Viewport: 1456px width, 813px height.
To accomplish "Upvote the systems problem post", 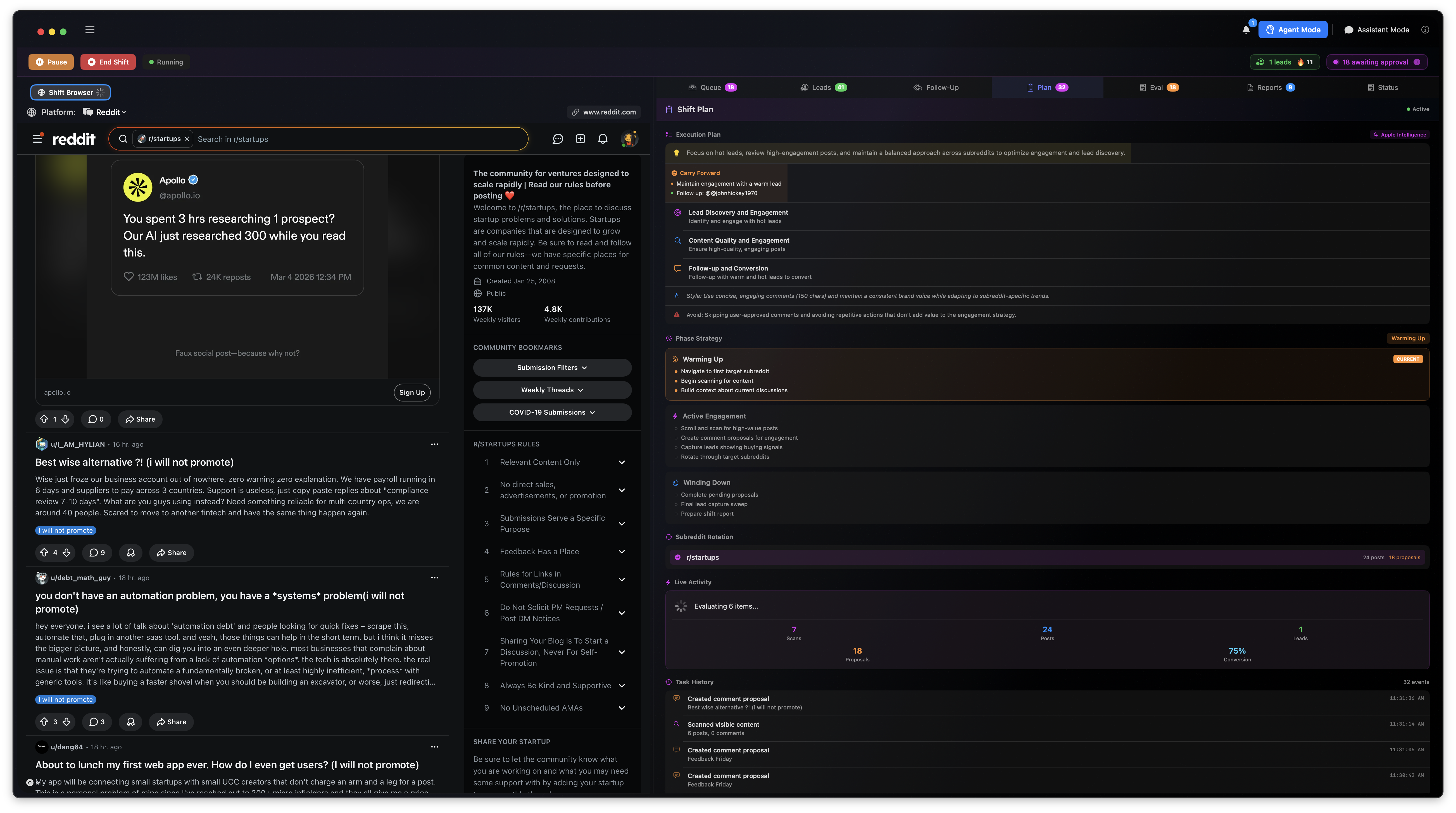I will click(44, 722).
